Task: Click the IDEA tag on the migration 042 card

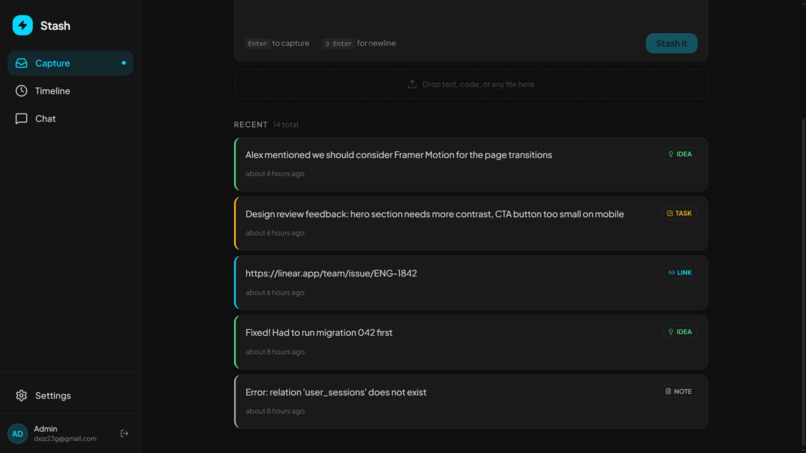Action: click(x=680, y=332)
